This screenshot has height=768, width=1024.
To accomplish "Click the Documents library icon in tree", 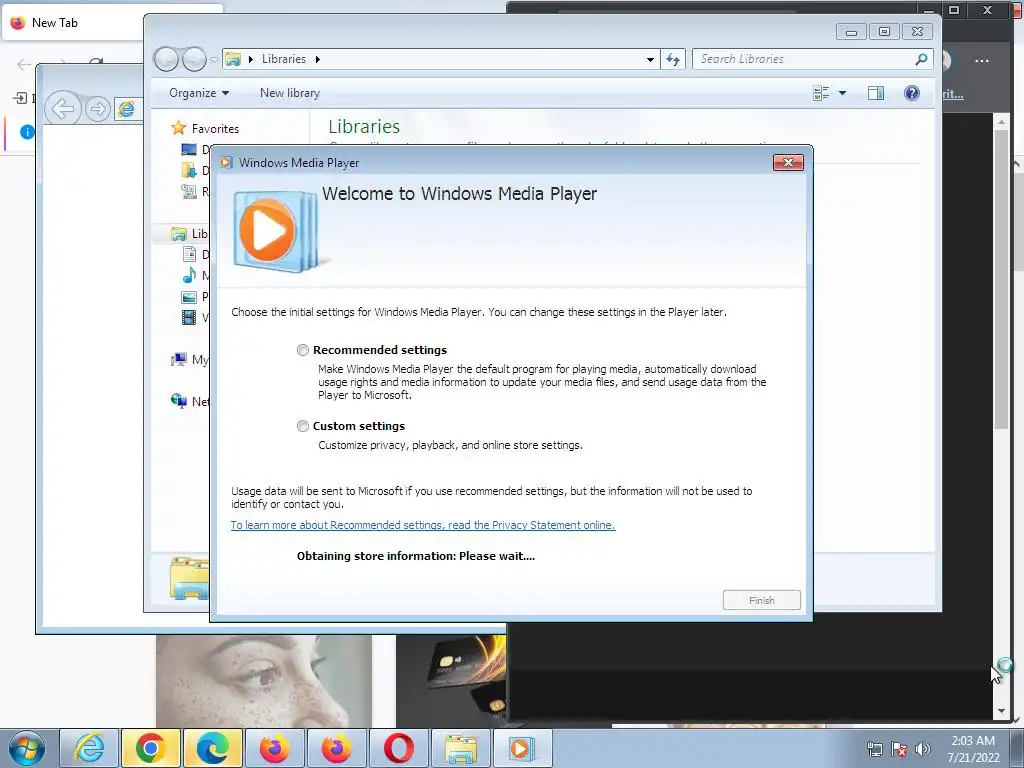I will [x=189, y=255].
